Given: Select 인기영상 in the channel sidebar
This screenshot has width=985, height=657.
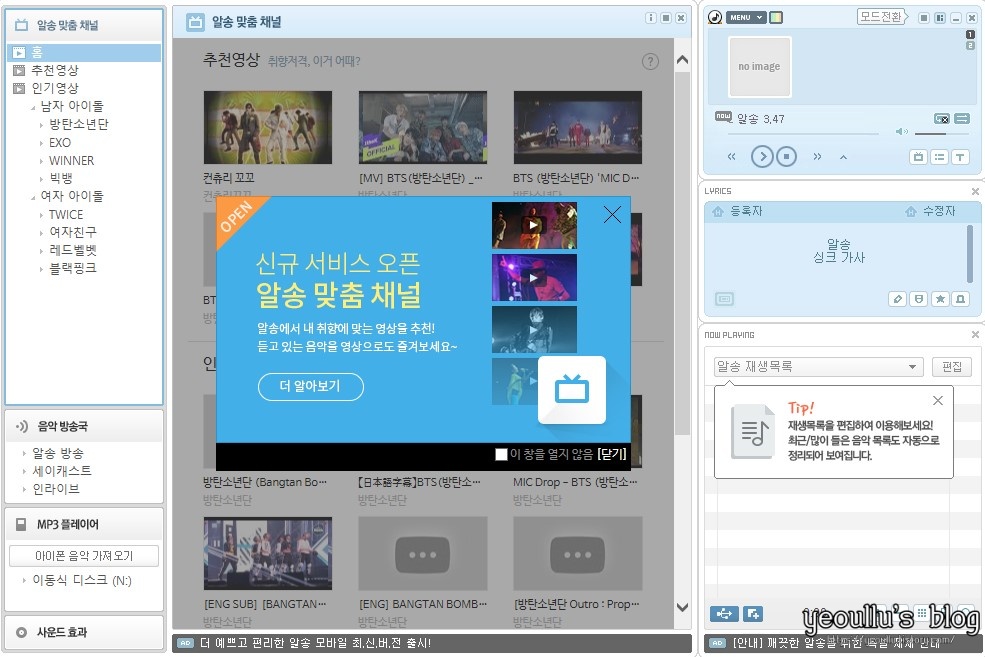Looking at the screenshot, I should 55,89.
